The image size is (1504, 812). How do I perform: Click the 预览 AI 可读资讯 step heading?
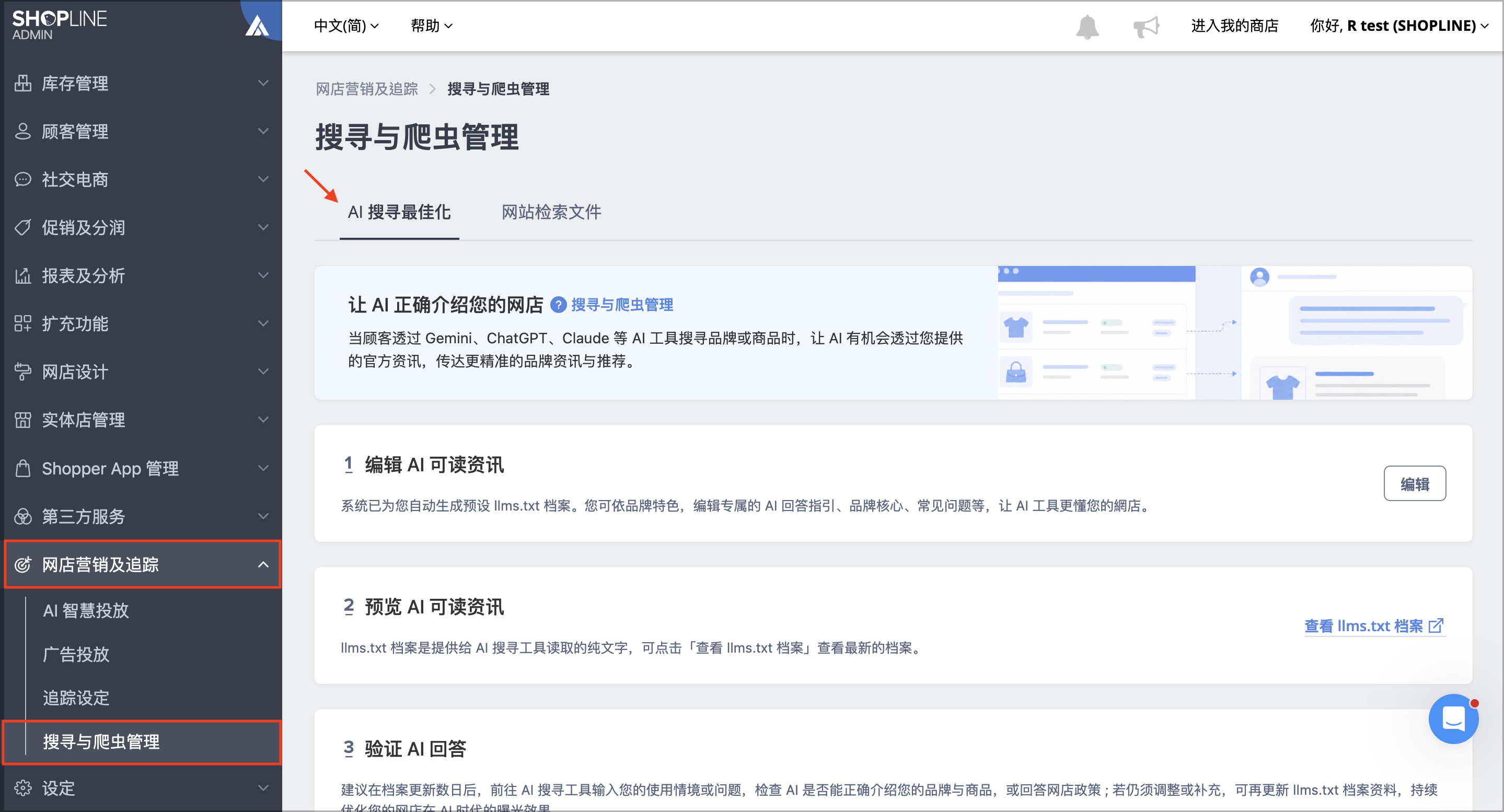point(434,607)
